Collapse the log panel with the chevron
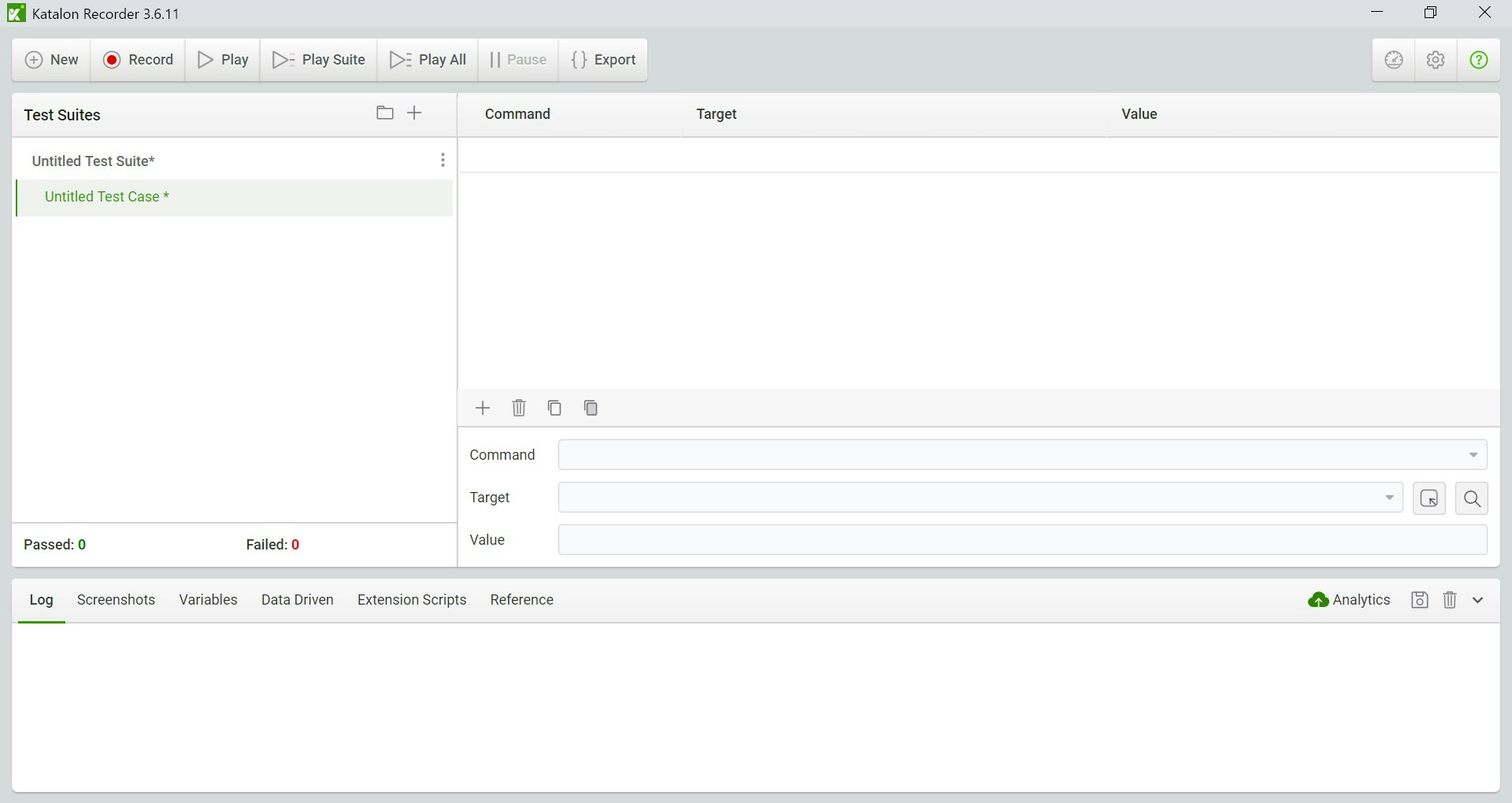Image resolution: width=1512 pixels, height=803 pixels. point(1478,600)
